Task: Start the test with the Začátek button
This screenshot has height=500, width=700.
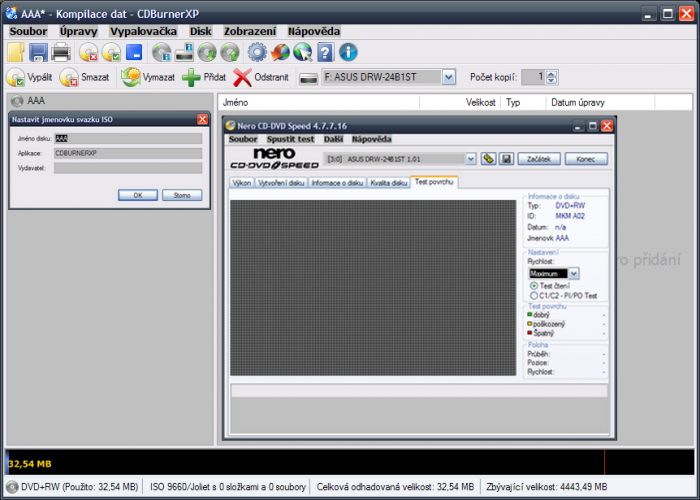Action: 539,158
